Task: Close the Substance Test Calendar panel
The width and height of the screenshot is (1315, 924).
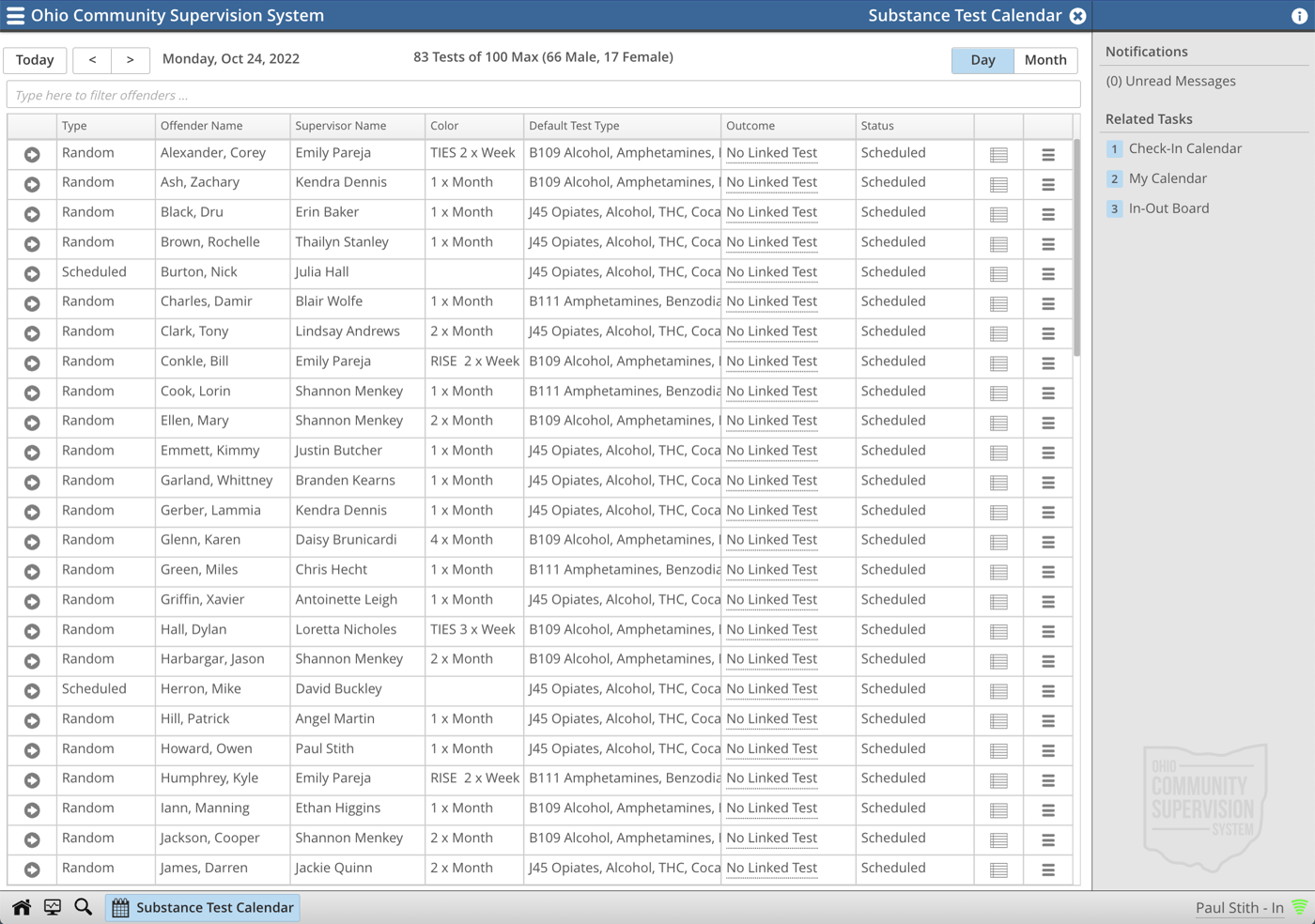Action: click(1078, 16)
